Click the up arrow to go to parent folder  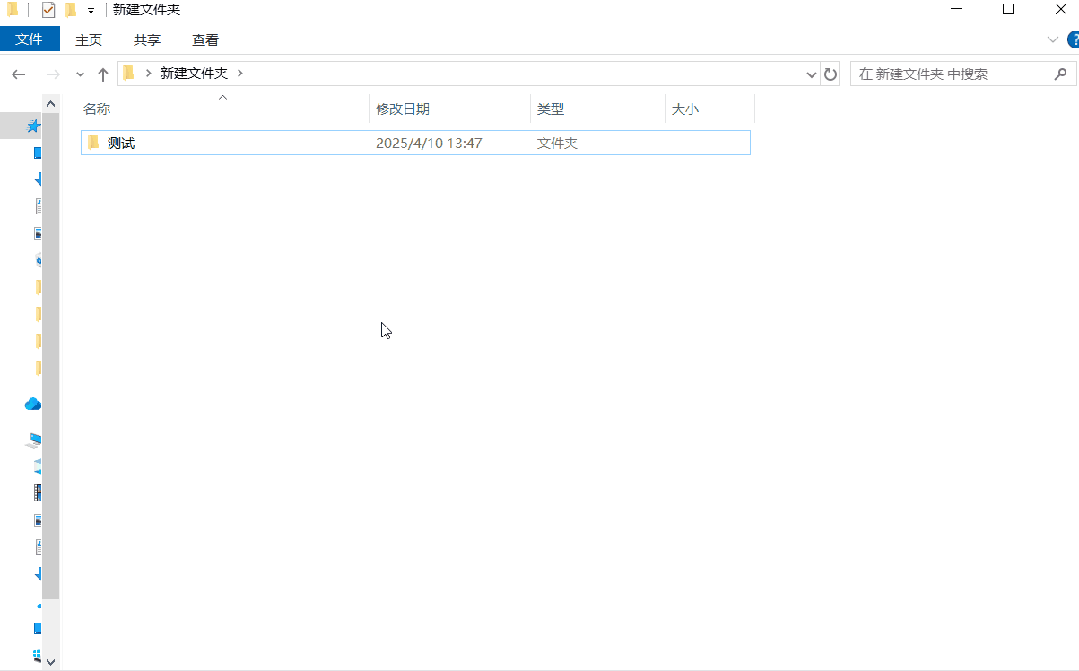(103, 73)
